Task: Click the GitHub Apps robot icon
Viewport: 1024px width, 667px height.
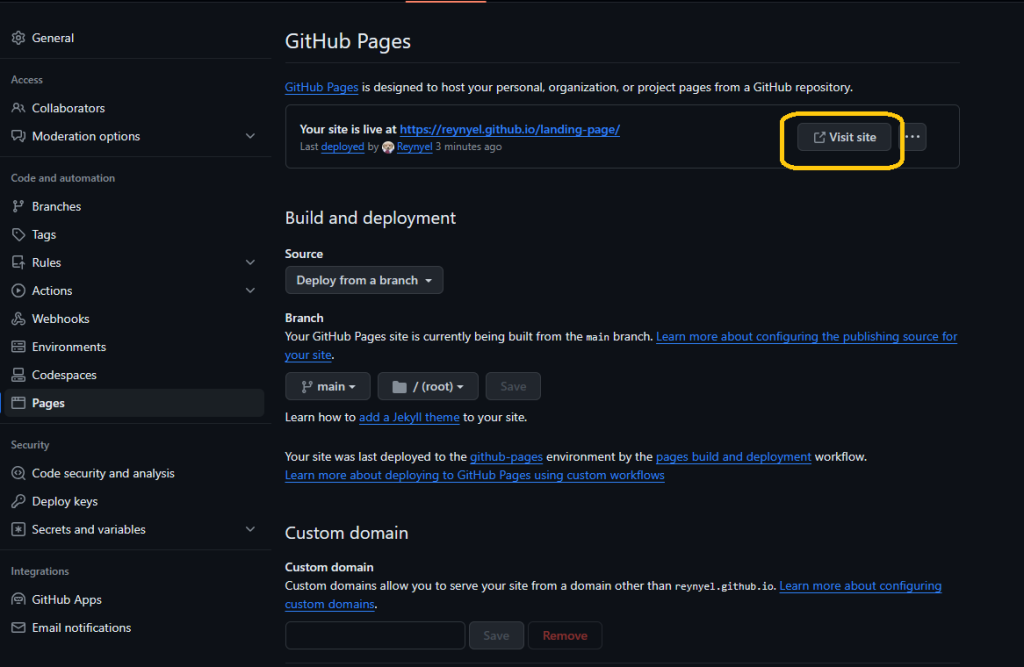Action: point(18,599)
